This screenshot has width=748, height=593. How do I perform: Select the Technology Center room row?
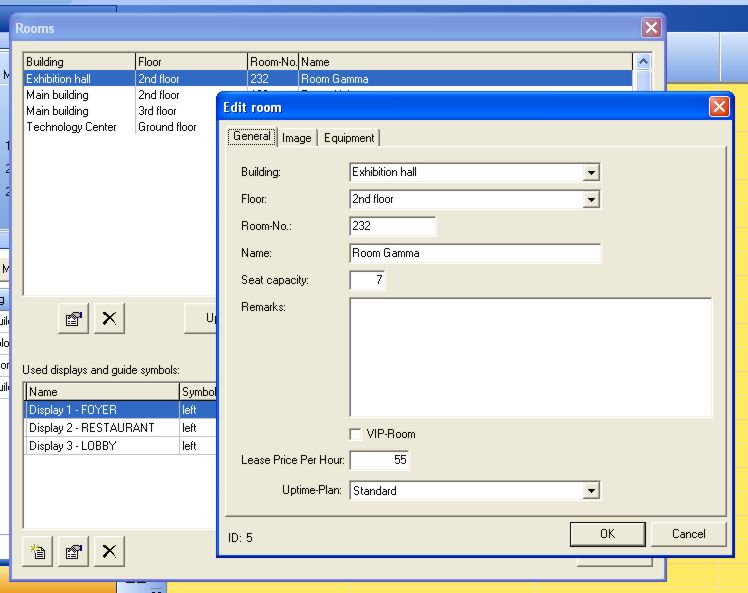coord(71,127)
